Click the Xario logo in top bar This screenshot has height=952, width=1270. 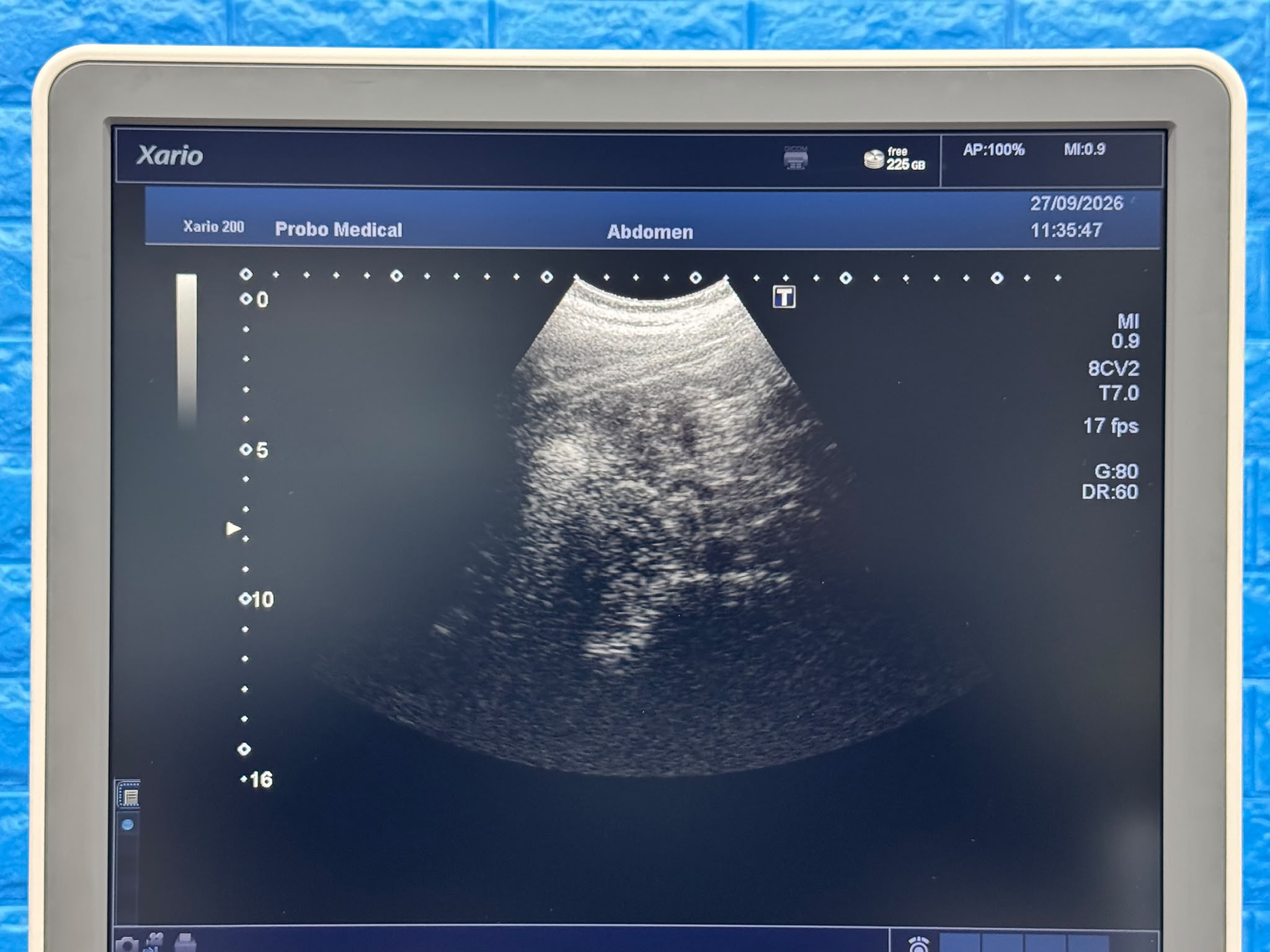click(x=169, y=155)
